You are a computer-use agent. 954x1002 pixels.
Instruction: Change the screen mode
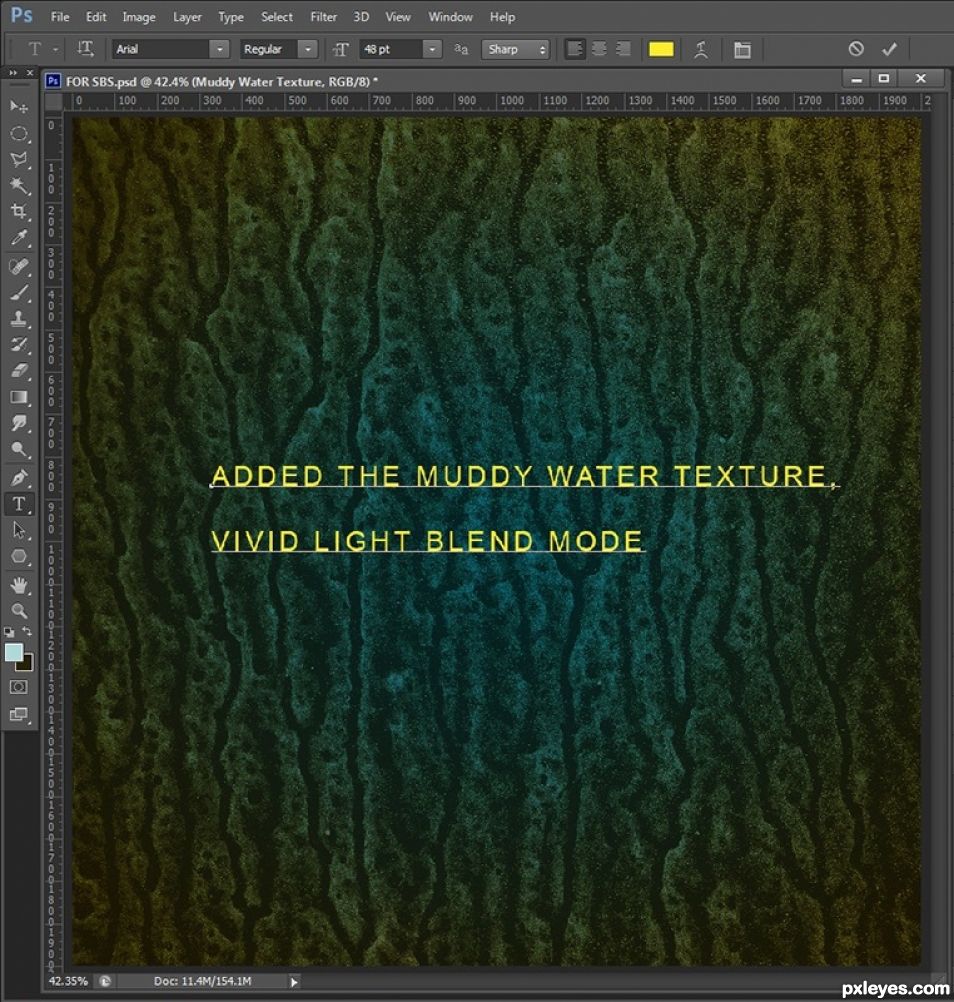19,714
